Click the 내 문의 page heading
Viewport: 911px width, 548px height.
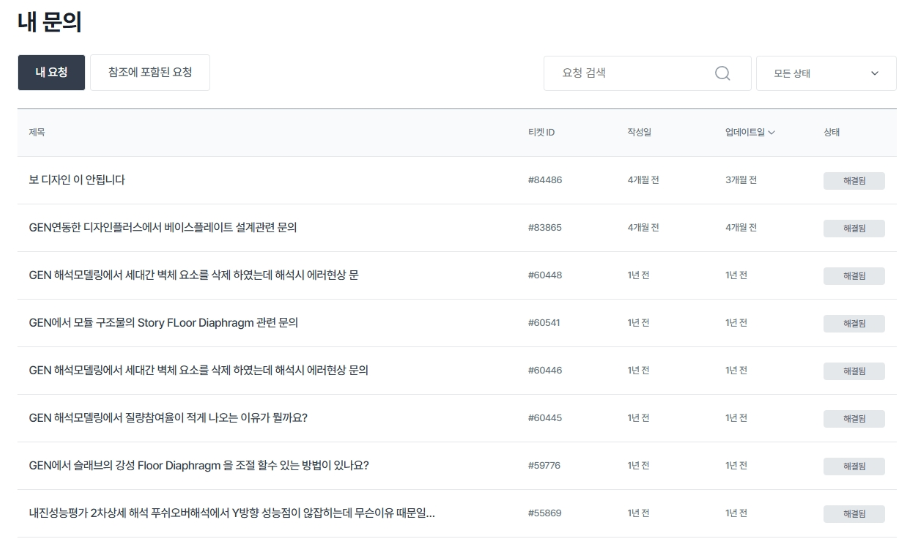49,22
